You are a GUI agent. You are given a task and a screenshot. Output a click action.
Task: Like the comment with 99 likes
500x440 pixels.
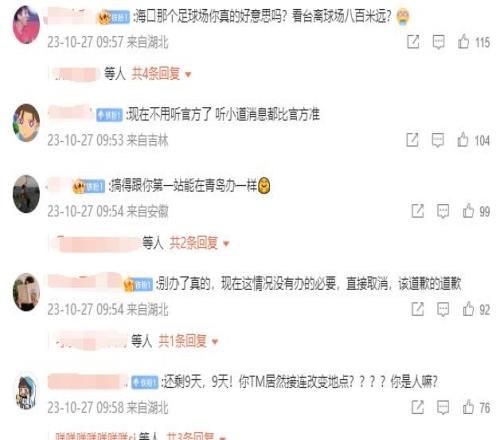pyautogui.click(x=468, y=211)
